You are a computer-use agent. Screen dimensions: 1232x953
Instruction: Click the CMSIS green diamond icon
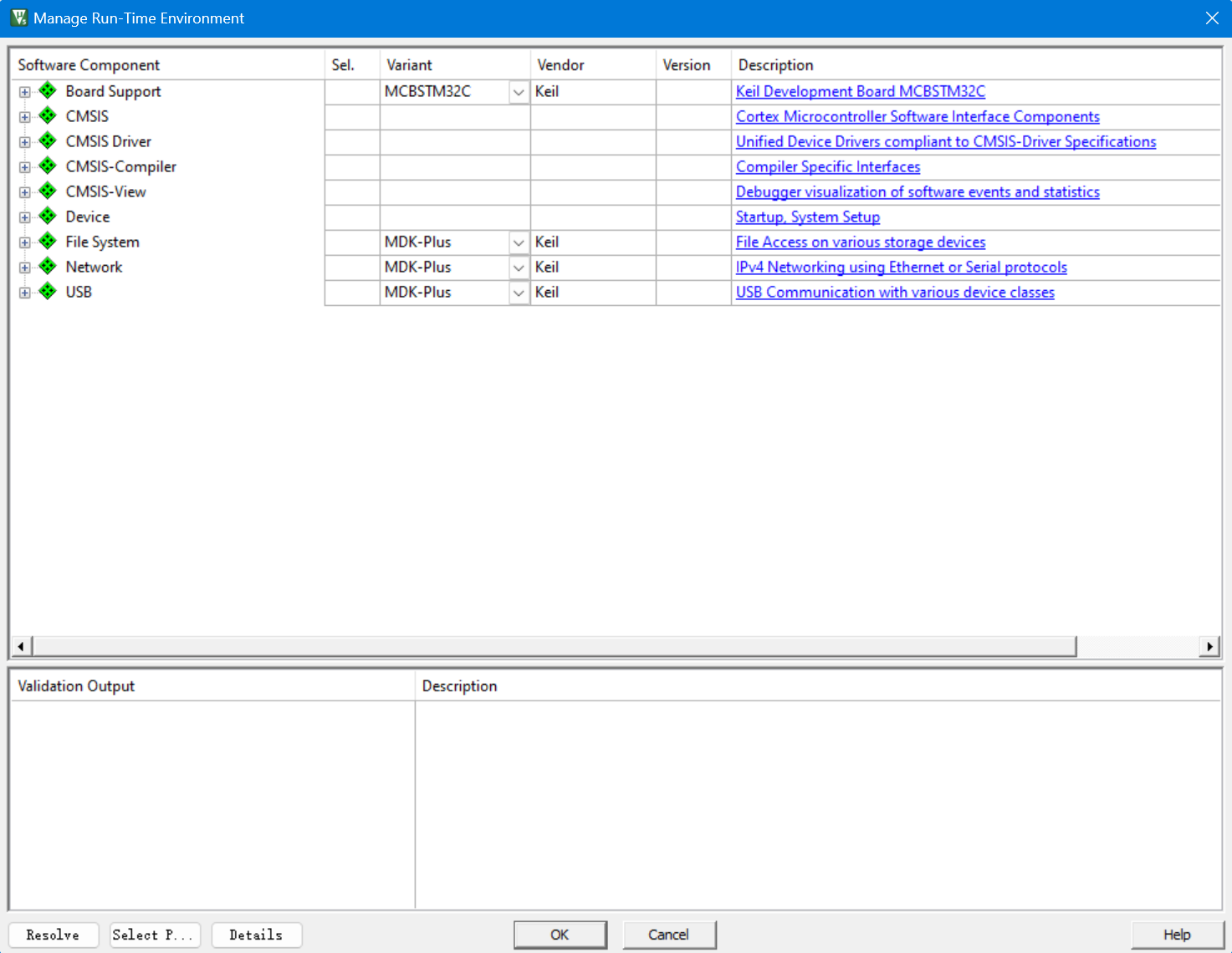pos(48,115)
